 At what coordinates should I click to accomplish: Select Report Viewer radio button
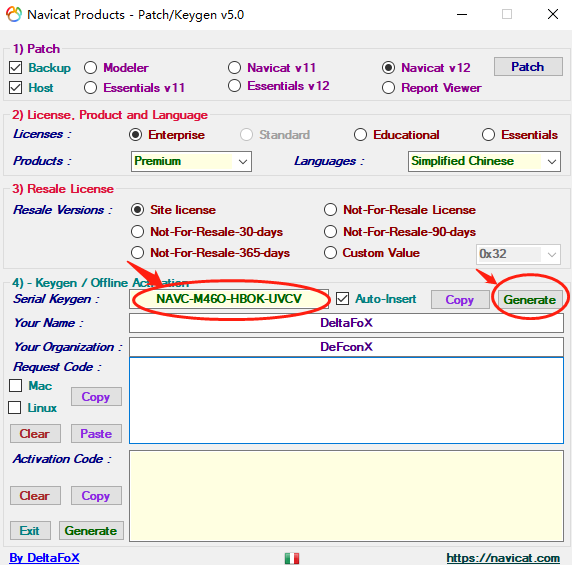pos(389,88)
